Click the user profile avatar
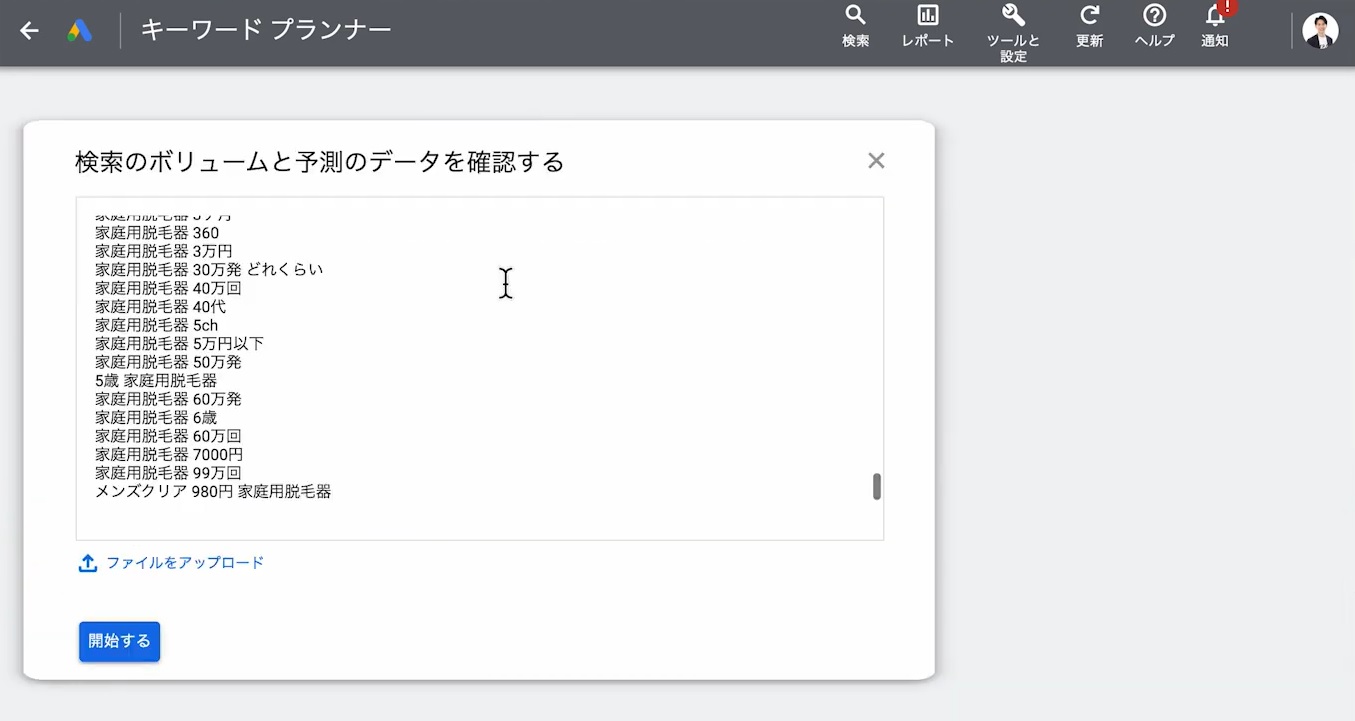The width and height of the screenshot is (1355, 721). click(x=1320, y=31)
